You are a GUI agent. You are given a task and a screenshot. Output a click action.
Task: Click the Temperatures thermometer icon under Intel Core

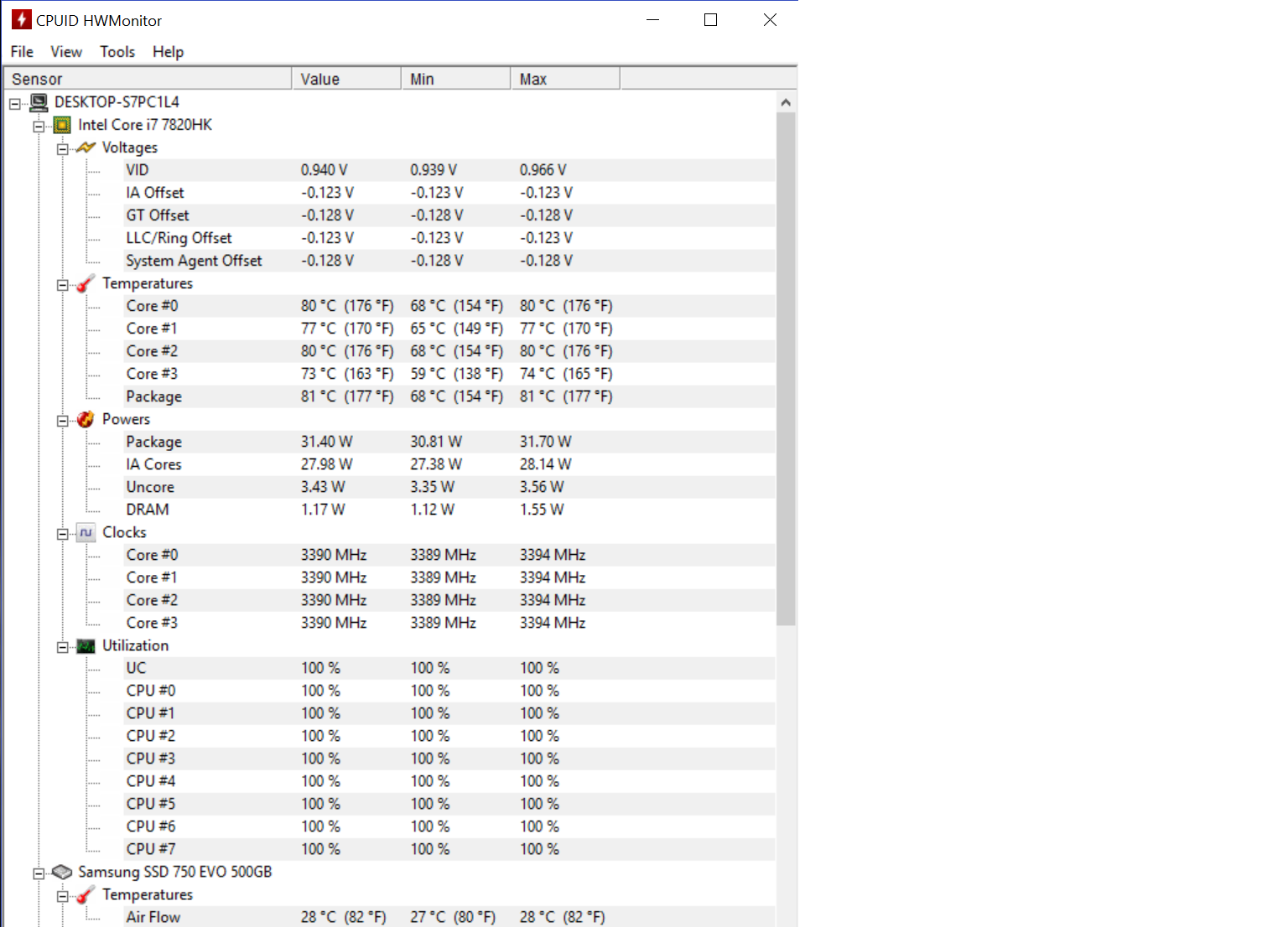[86, 284]
